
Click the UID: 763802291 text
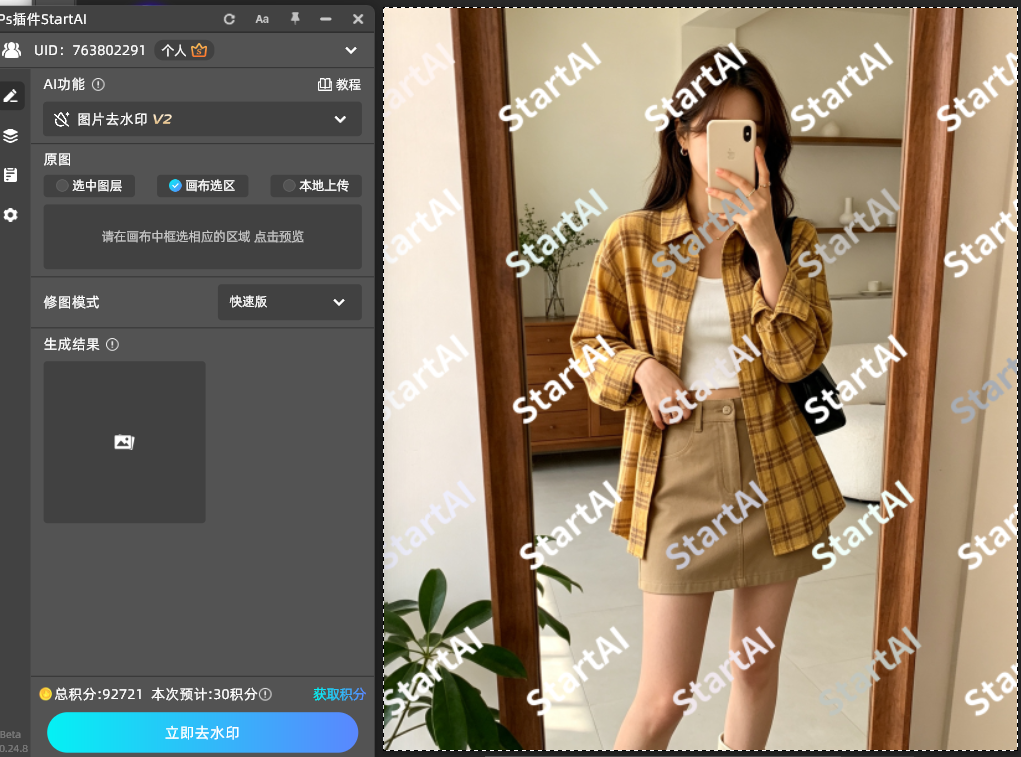click(x=90, y=50)
